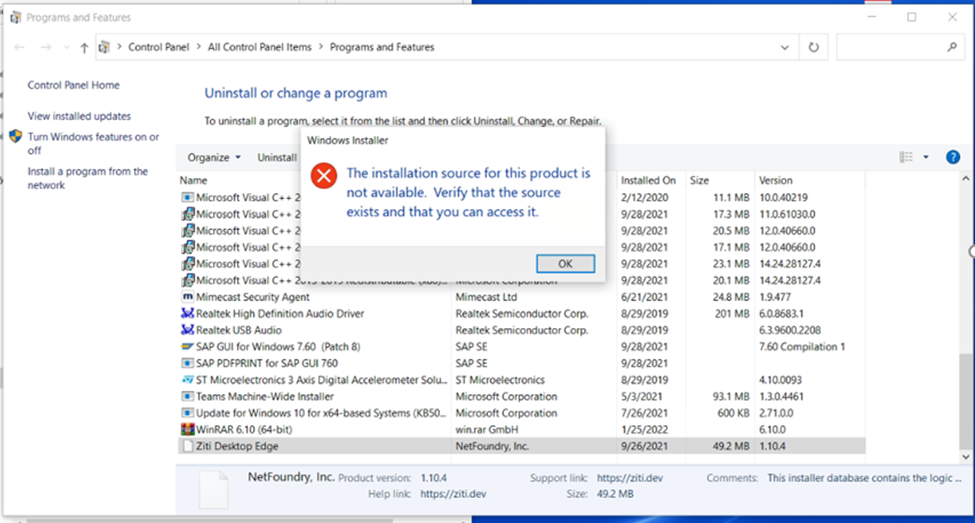
Task: Click the search magnifier icon
Action: click(951, 47)
